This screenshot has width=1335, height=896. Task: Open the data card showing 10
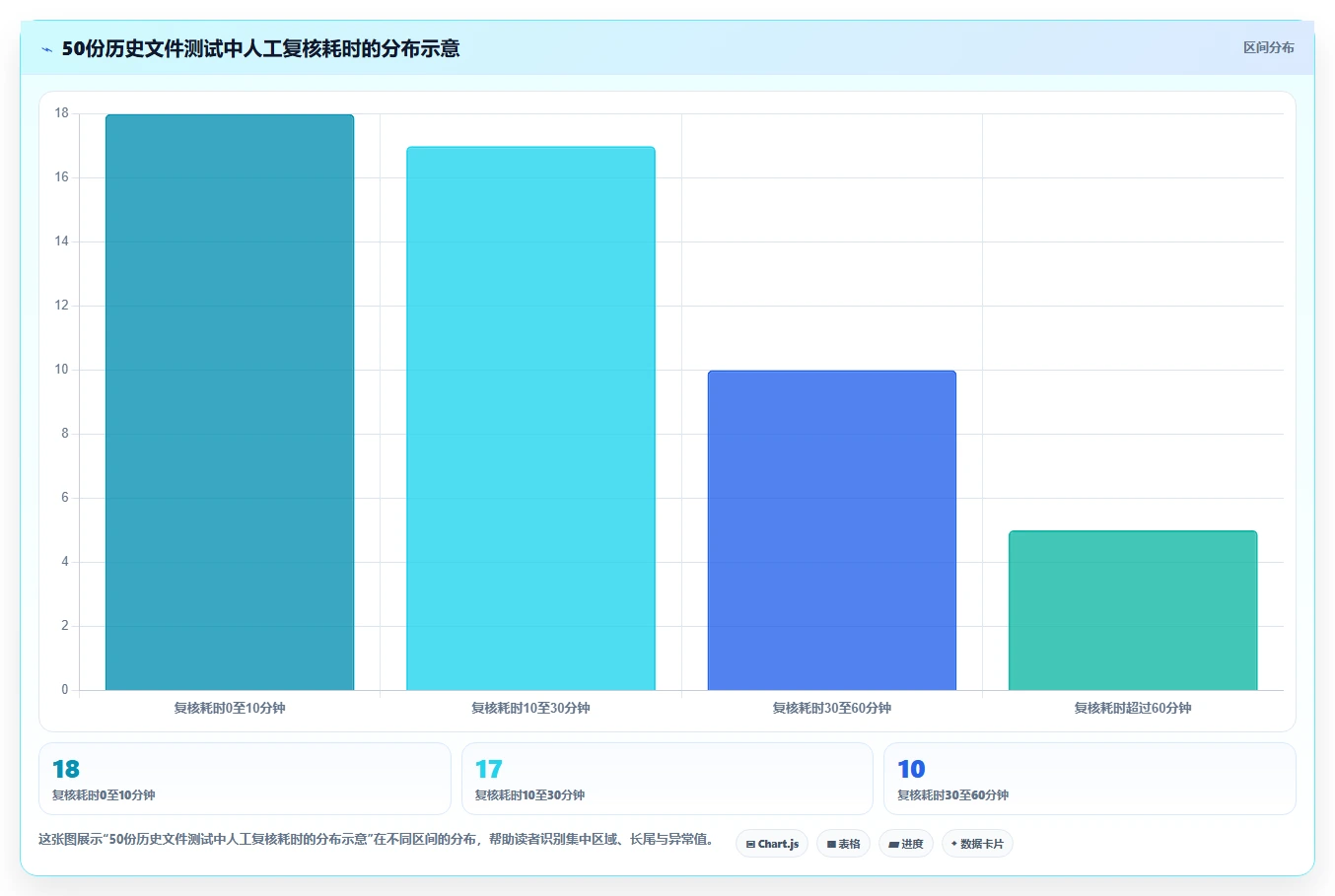[1089, 779]
